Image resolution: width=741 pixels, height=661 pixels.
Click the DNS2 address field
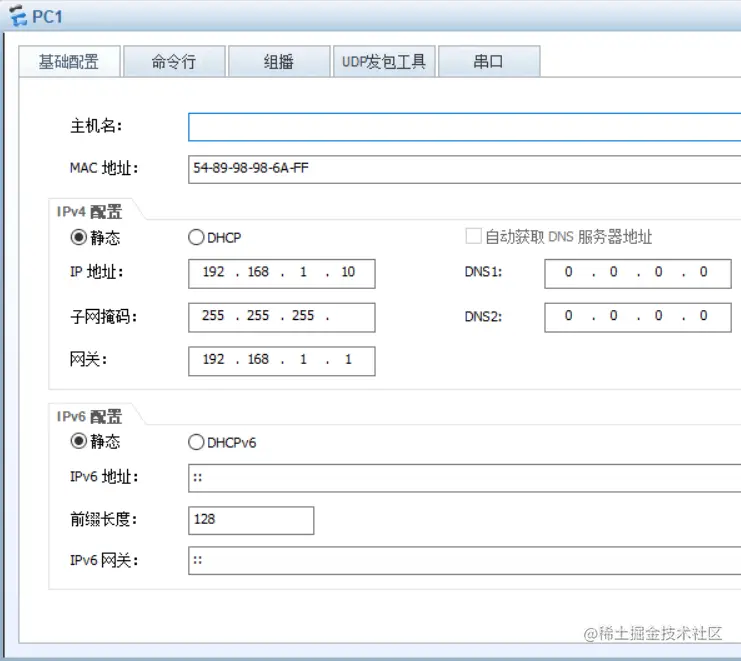tap(638, 318)
